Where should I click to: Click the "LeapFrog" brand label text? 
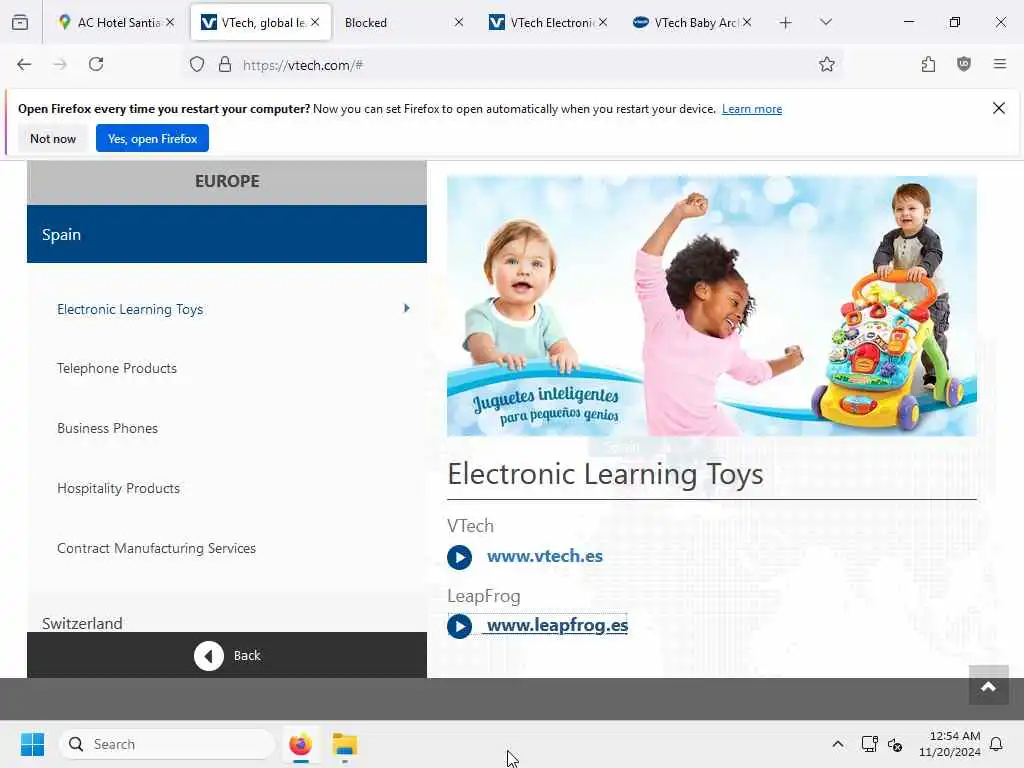pyautogui.click(x=484, y=596)
